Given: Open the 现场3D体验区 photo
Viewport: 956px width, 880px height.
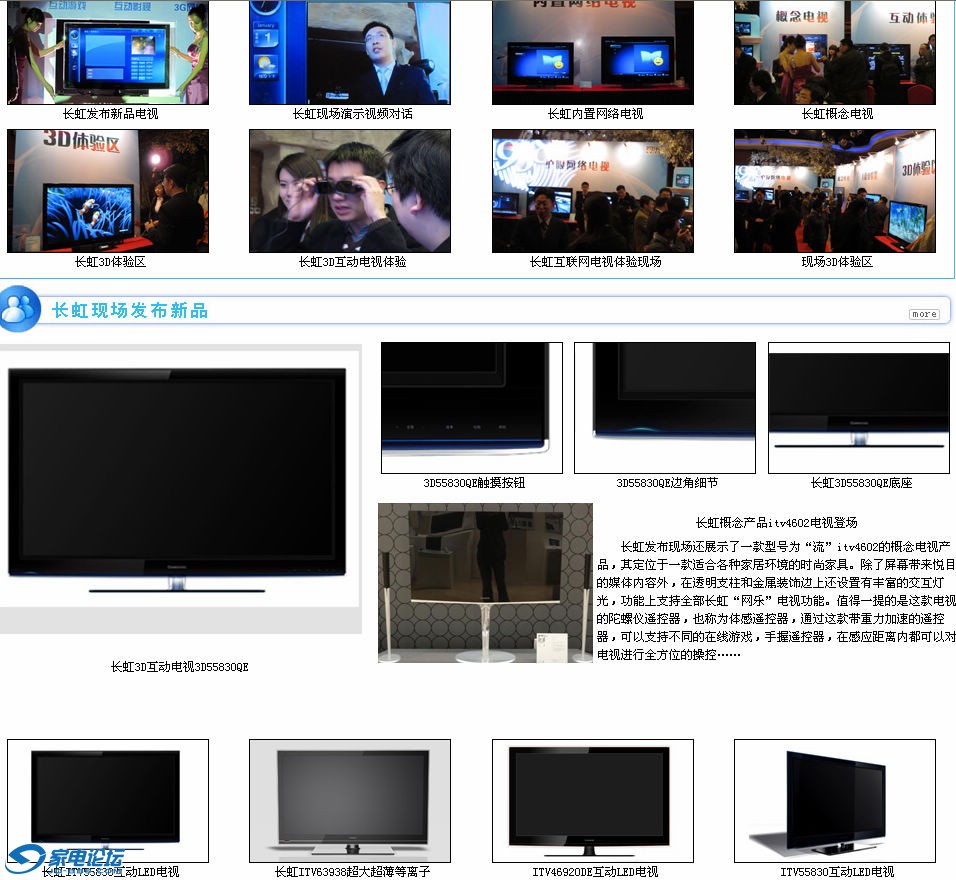Looking at the screenshot, I should [834, 190].
